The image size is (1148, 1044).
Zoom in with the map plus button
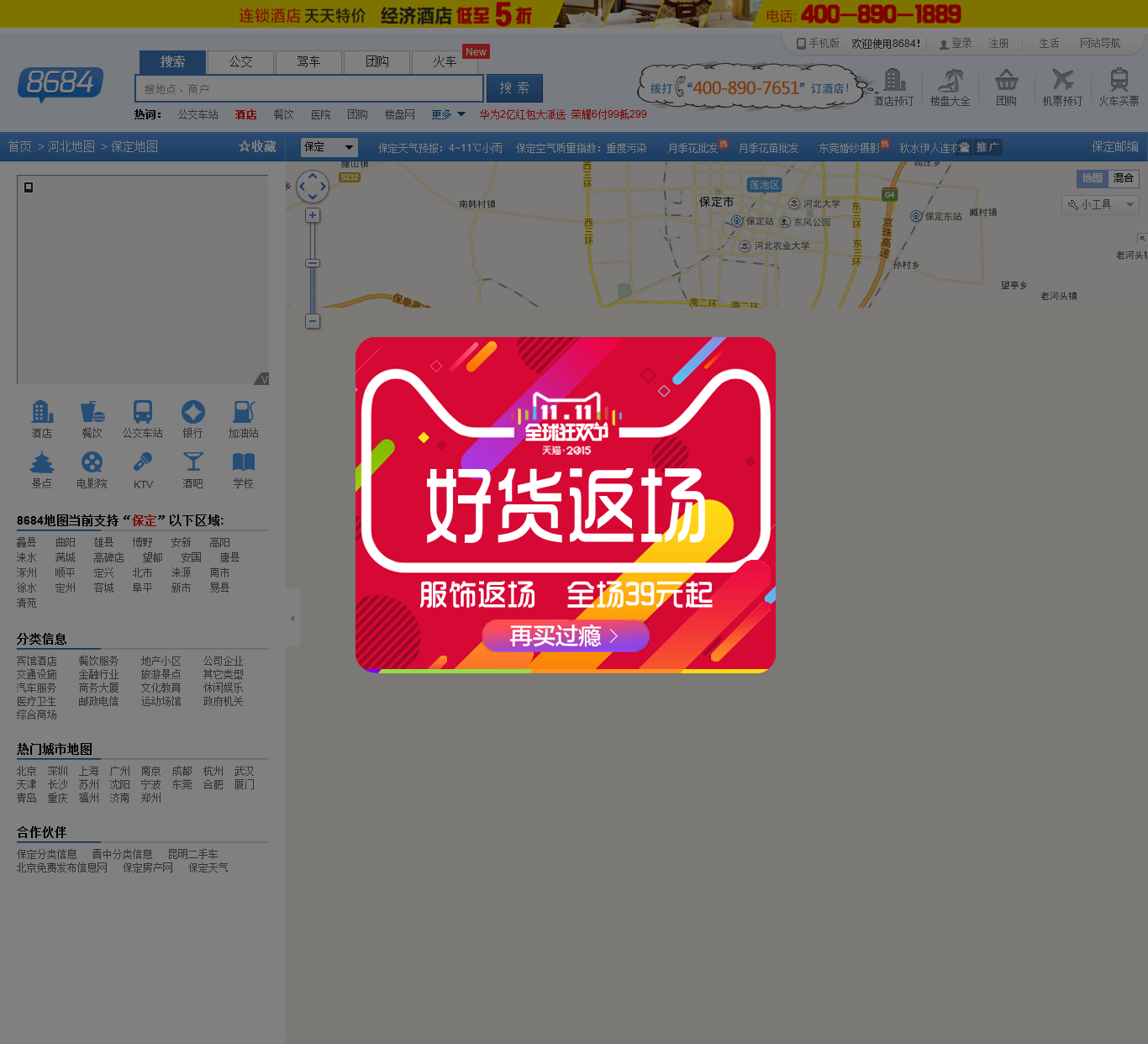coord(313,215)
